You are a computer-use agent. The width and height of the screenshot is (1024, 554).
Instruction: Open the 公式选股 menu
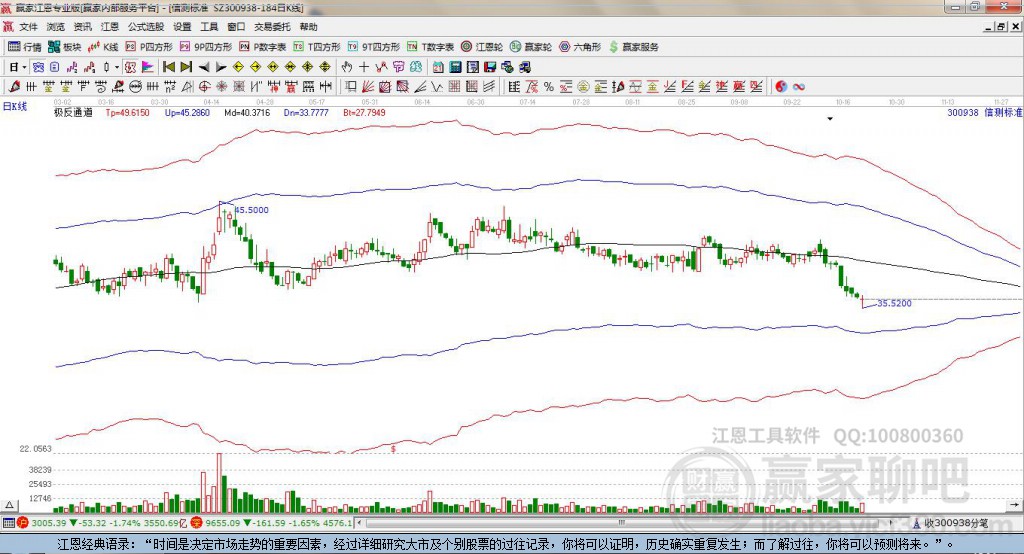(146, 27)
